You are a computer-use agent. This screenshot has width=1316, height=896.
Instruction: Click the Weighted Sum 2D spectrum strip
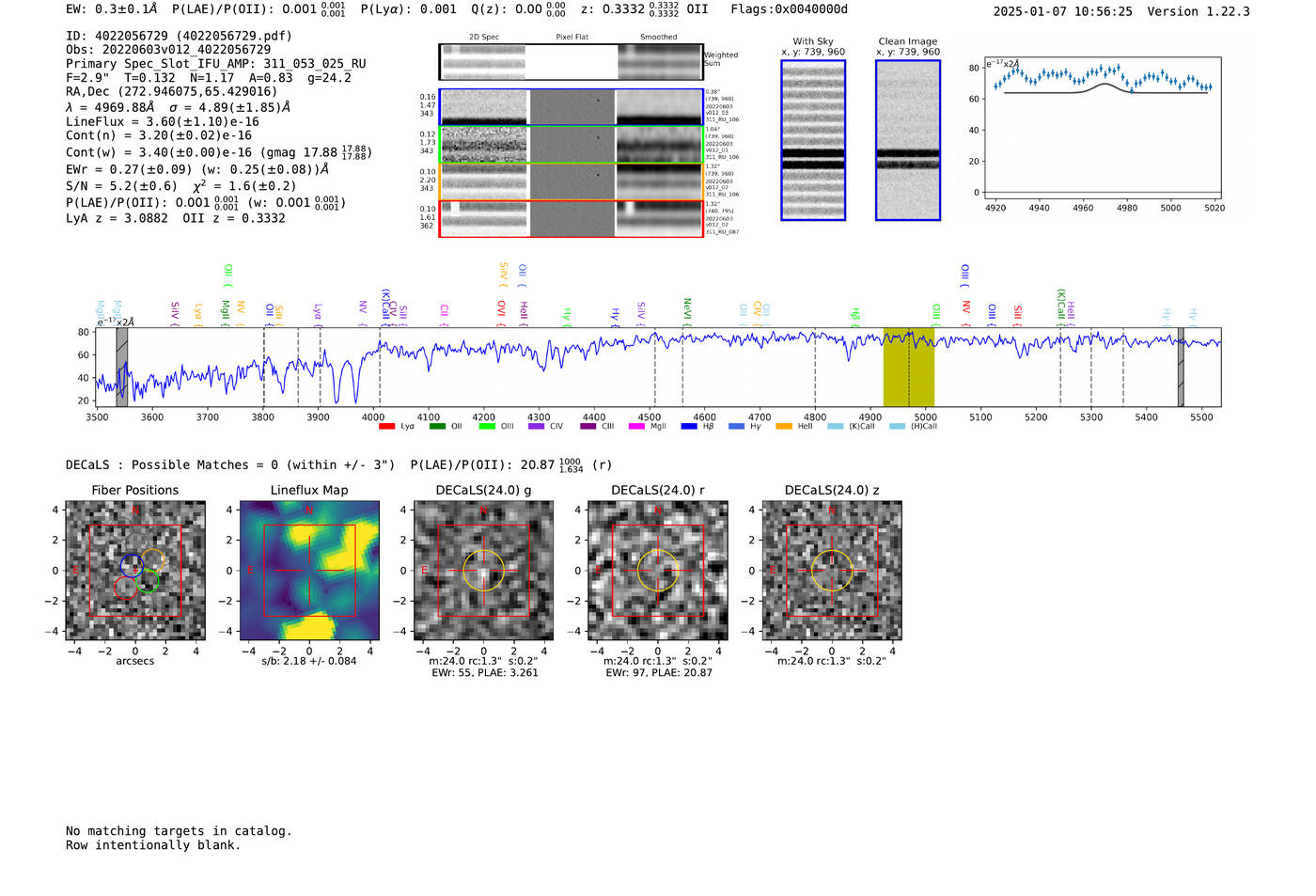(x=572, y=62)
